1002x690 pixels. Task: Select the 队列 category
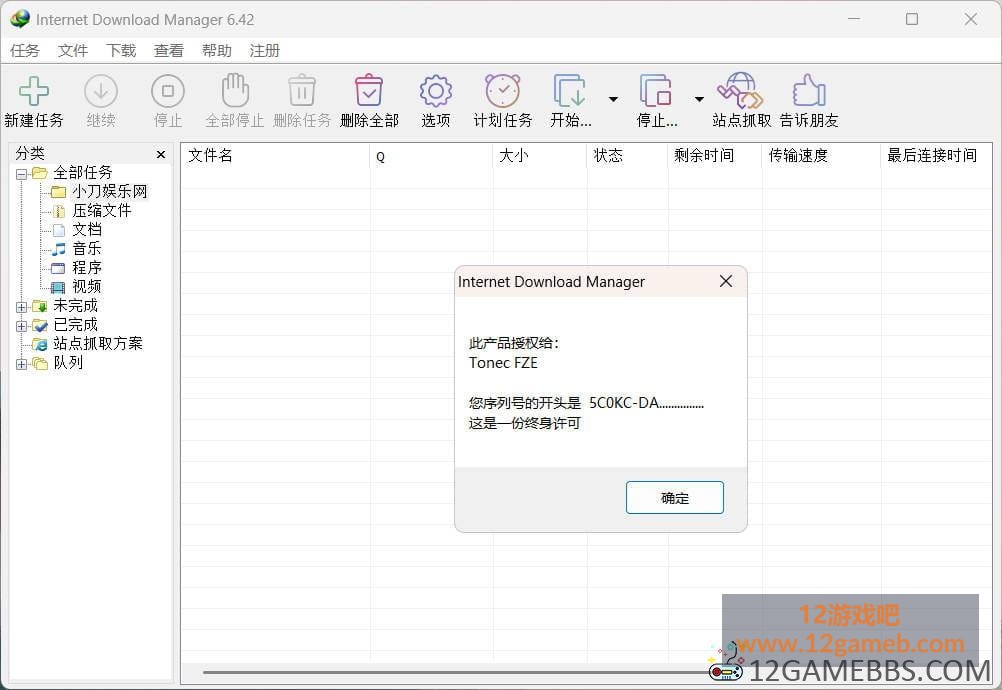point(68,363)
